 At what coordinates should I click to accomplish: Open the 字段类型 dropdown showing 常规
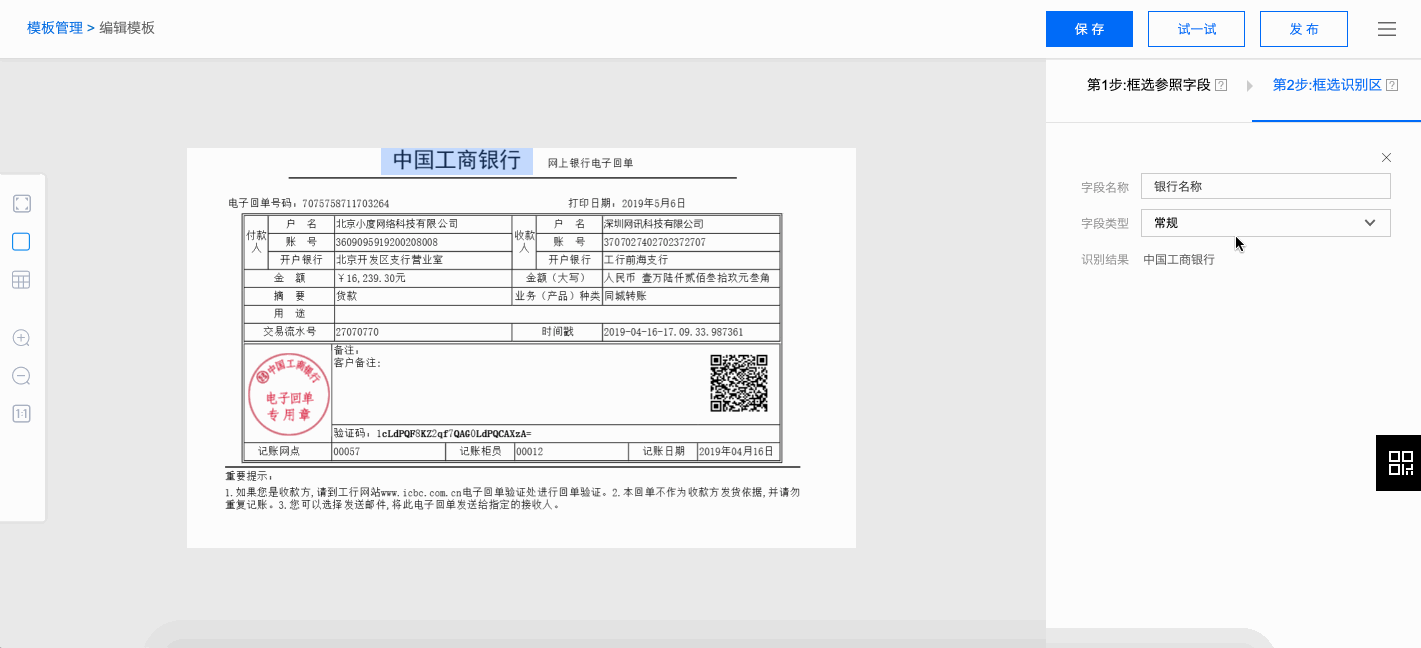[x=1266, y=223]
